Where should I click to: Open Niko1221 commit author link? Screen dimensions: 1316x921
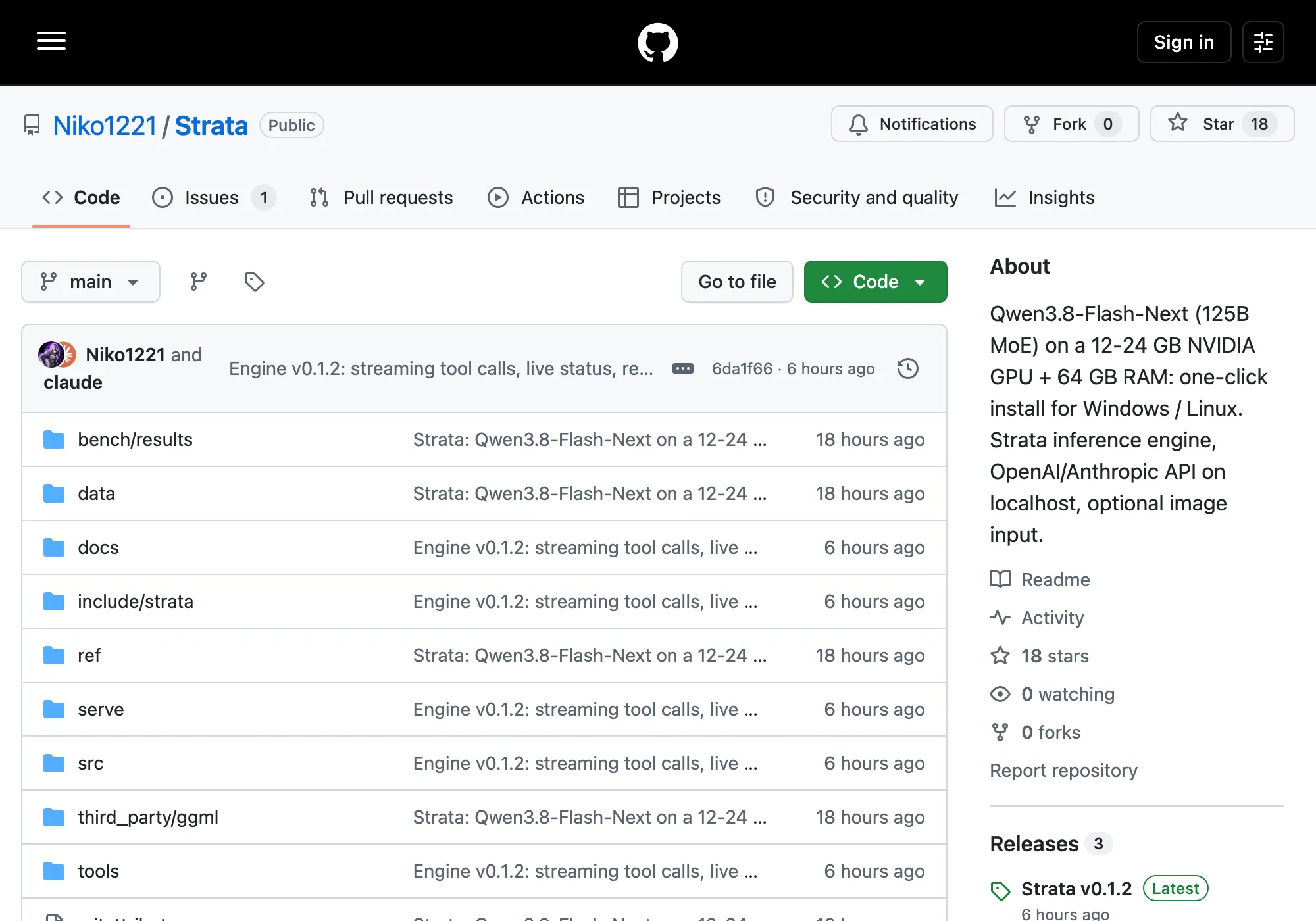(x=125, y=355)
